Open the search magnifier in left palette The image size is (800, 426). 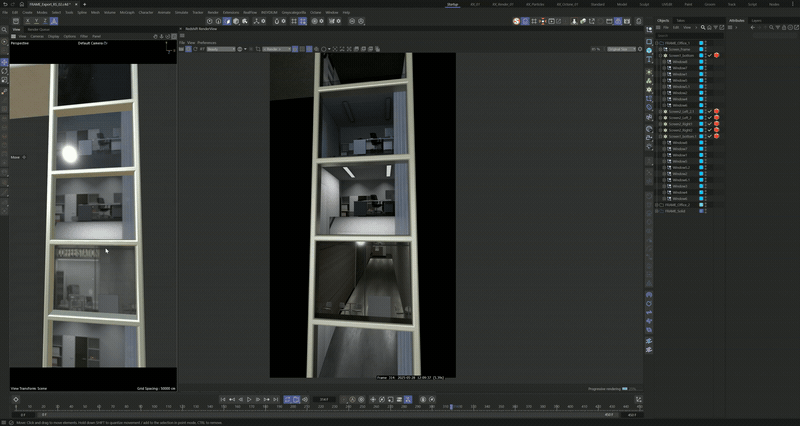tap(5, 30)
